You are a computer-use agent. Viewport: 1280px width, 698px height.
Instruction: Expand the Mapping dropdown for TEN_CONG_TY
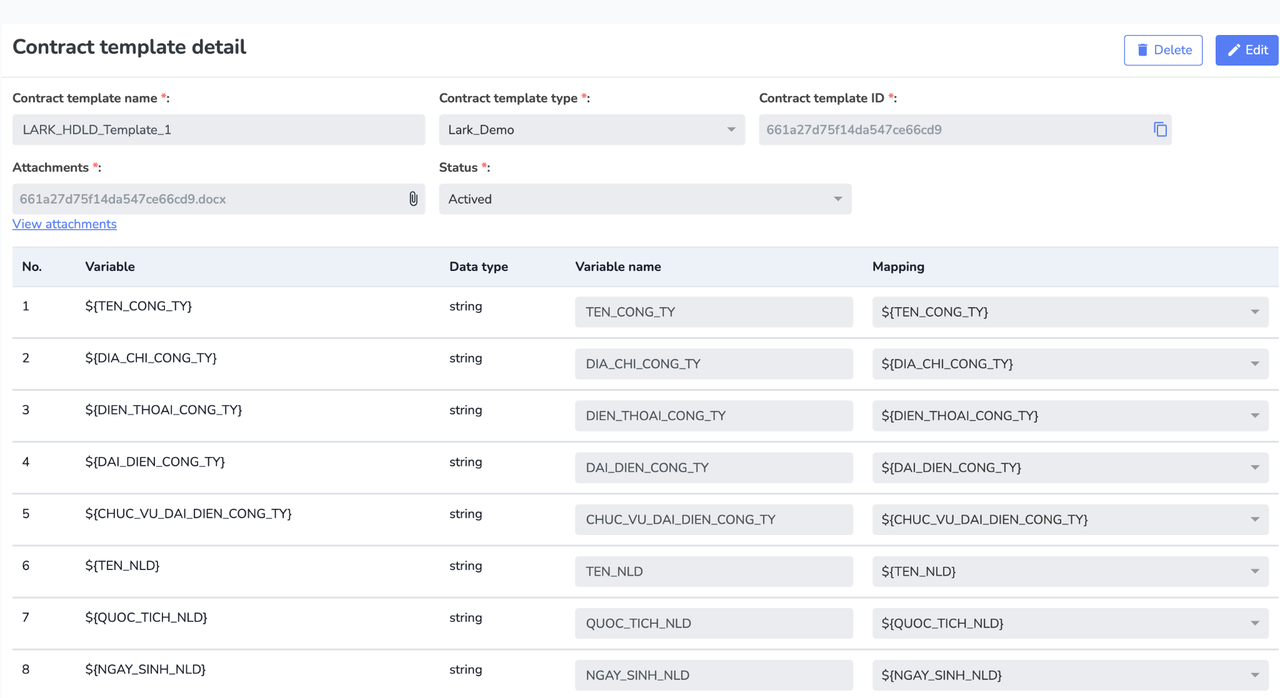(1255, 311)
